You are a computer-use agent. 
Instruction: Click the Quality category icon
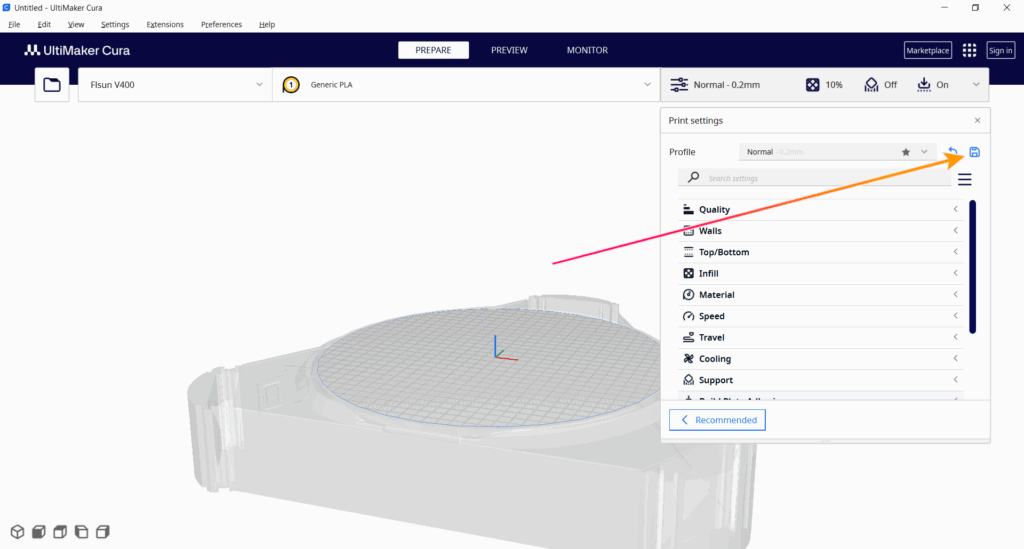[x=688, y=210]
